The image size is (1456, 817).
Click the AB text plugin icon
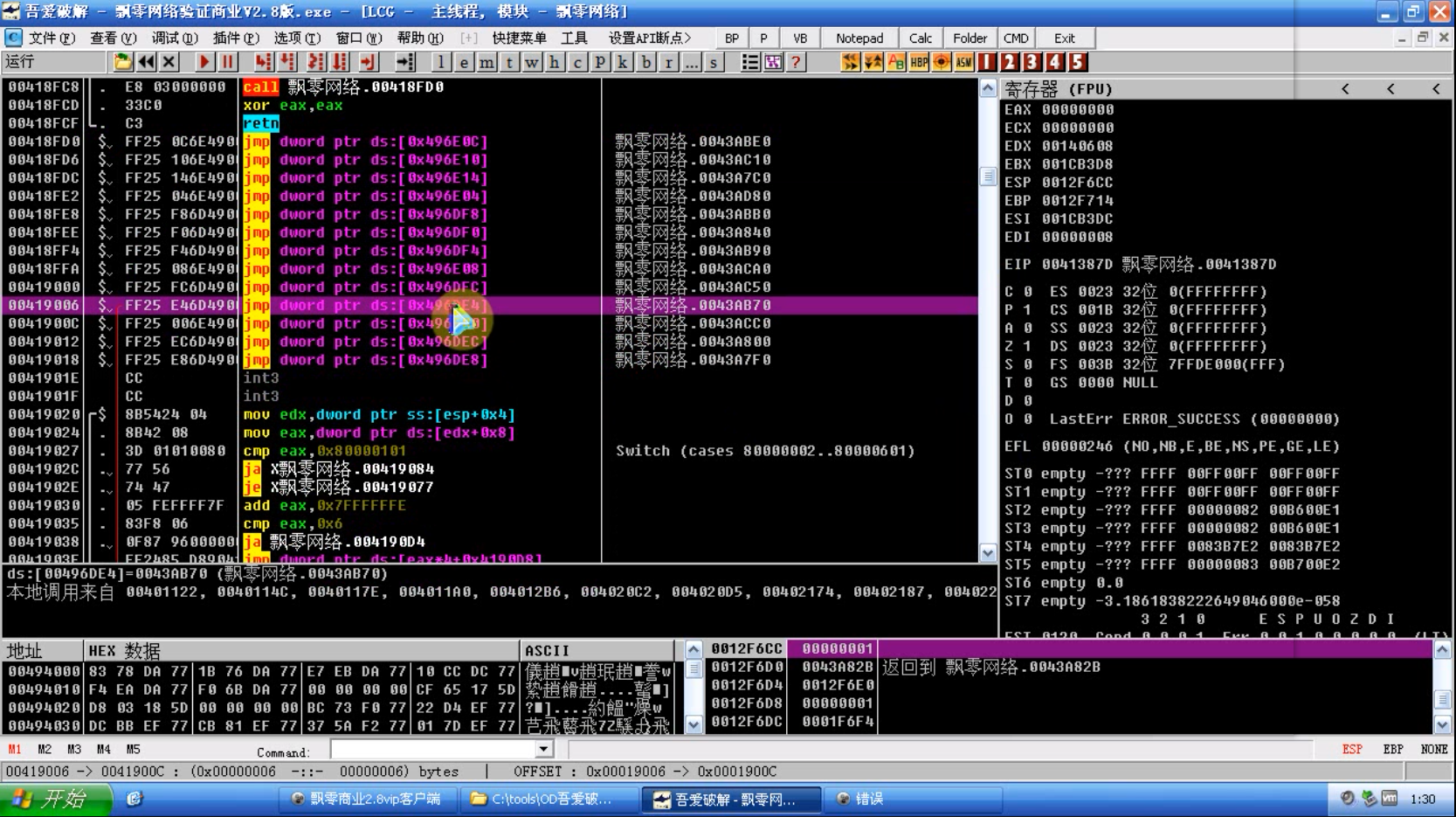(x=896, y=62)
